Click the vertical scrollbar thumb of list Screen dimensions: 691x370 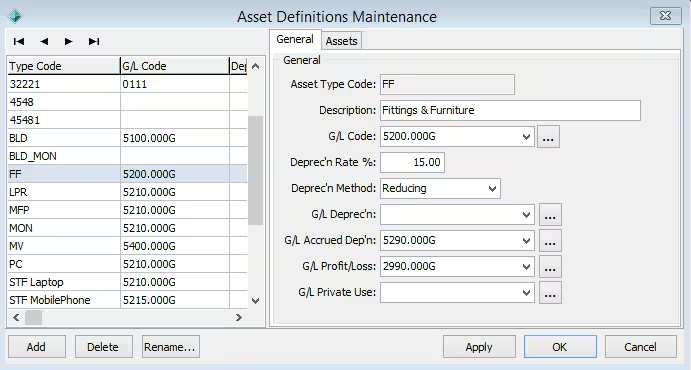[x=255, y=170]
